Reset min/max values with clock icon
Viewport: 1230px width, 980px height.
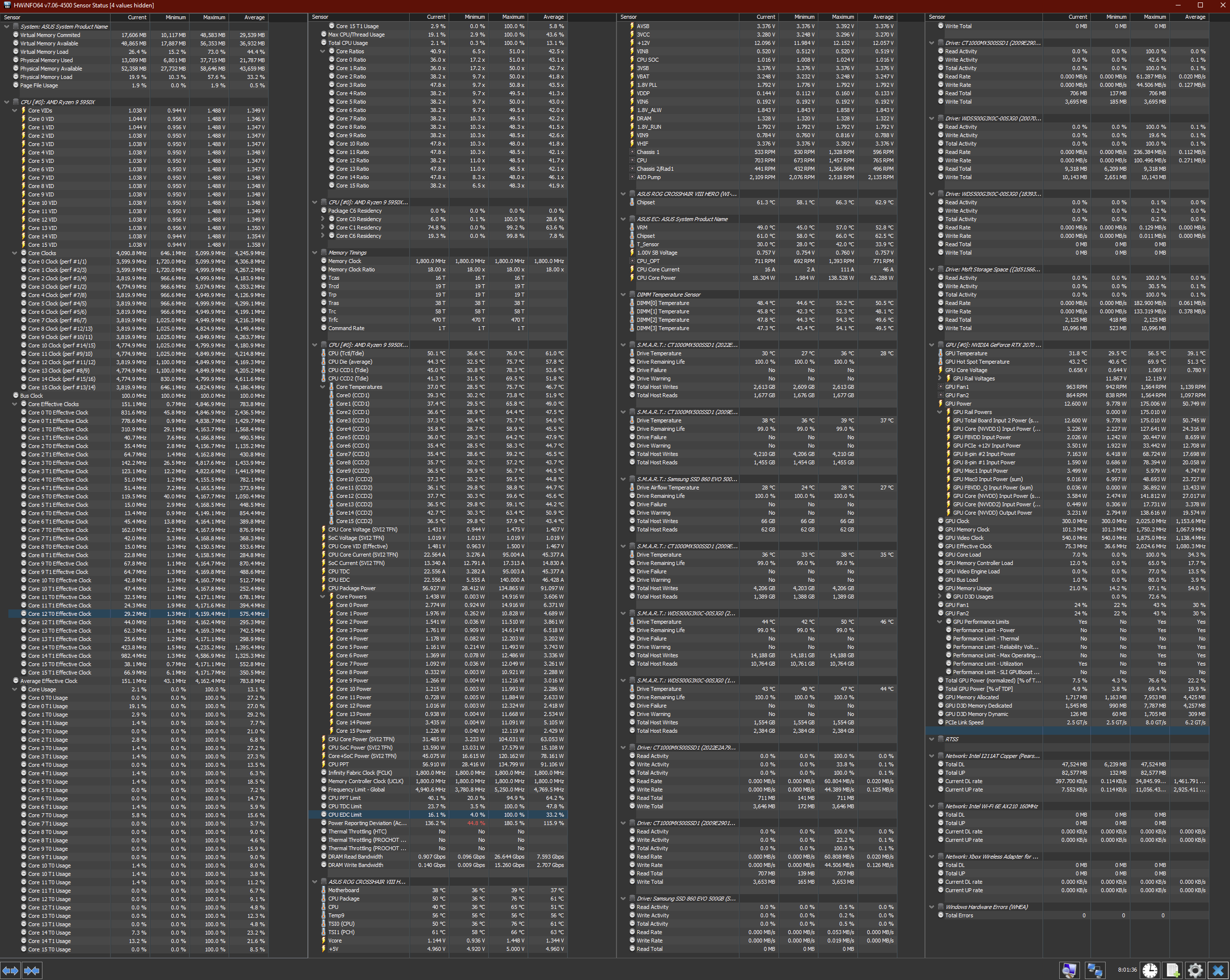click(x=1150, y=970)
